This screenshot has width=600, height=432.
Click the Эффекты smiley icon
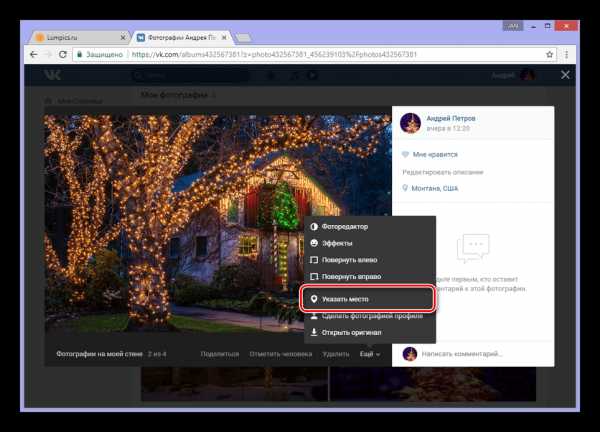point(314,243)
